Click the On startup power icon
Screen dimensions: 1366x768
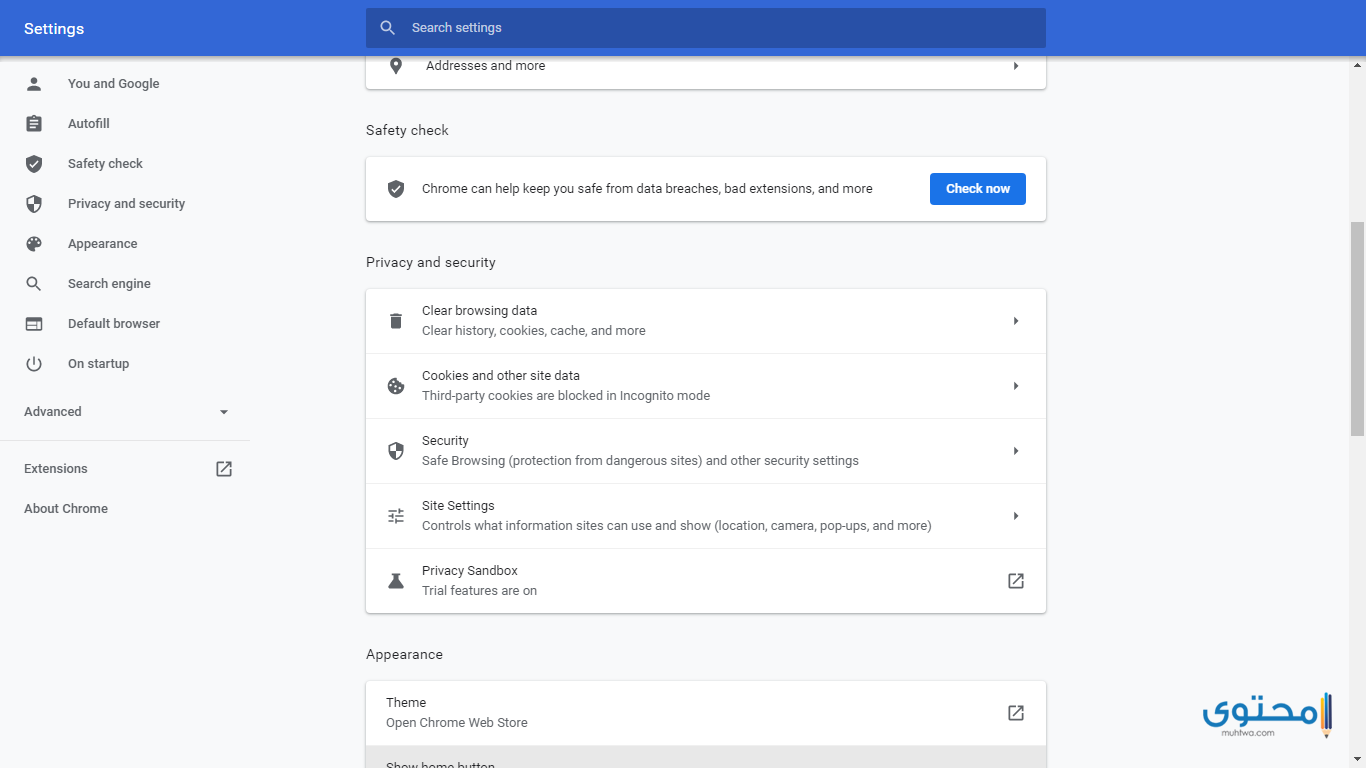tap(34, 364)
